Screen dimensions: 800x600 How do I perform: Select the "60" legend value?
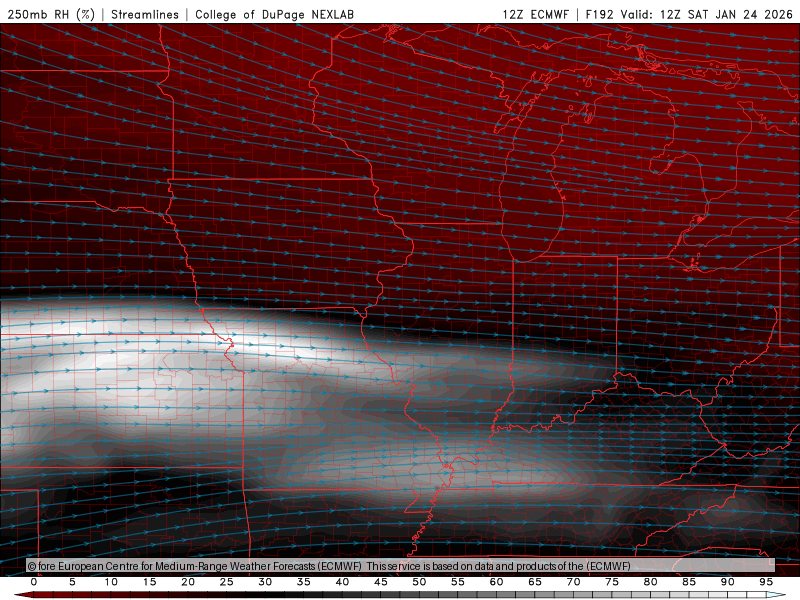pyautogui.click(x=496, y=582)
